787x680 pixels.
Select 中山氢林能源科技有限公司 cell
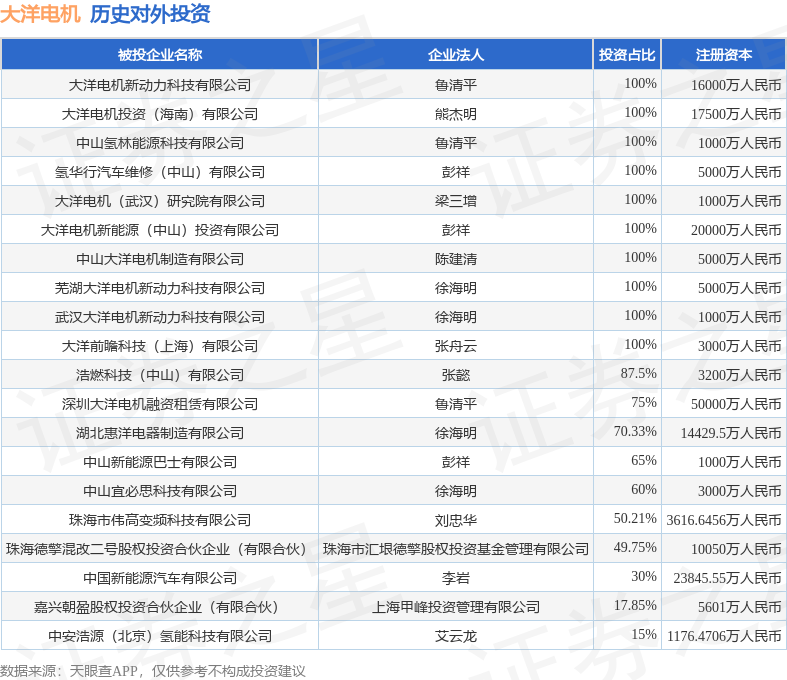coord(160,143)
